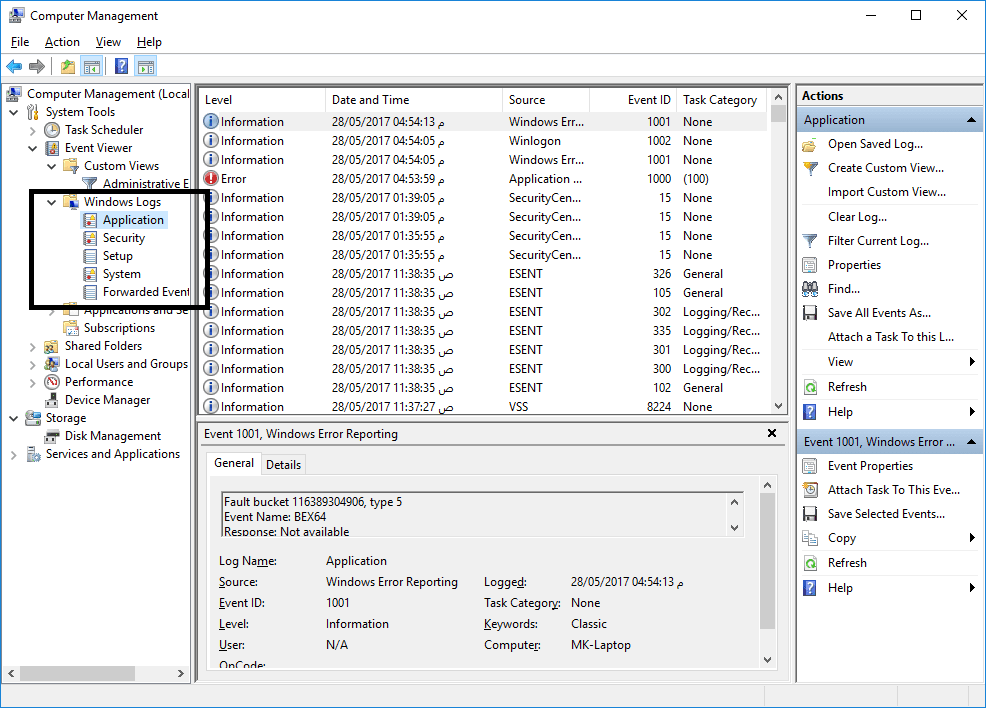Open the Action menu
986x708 pixels.
tap(62, 42)
